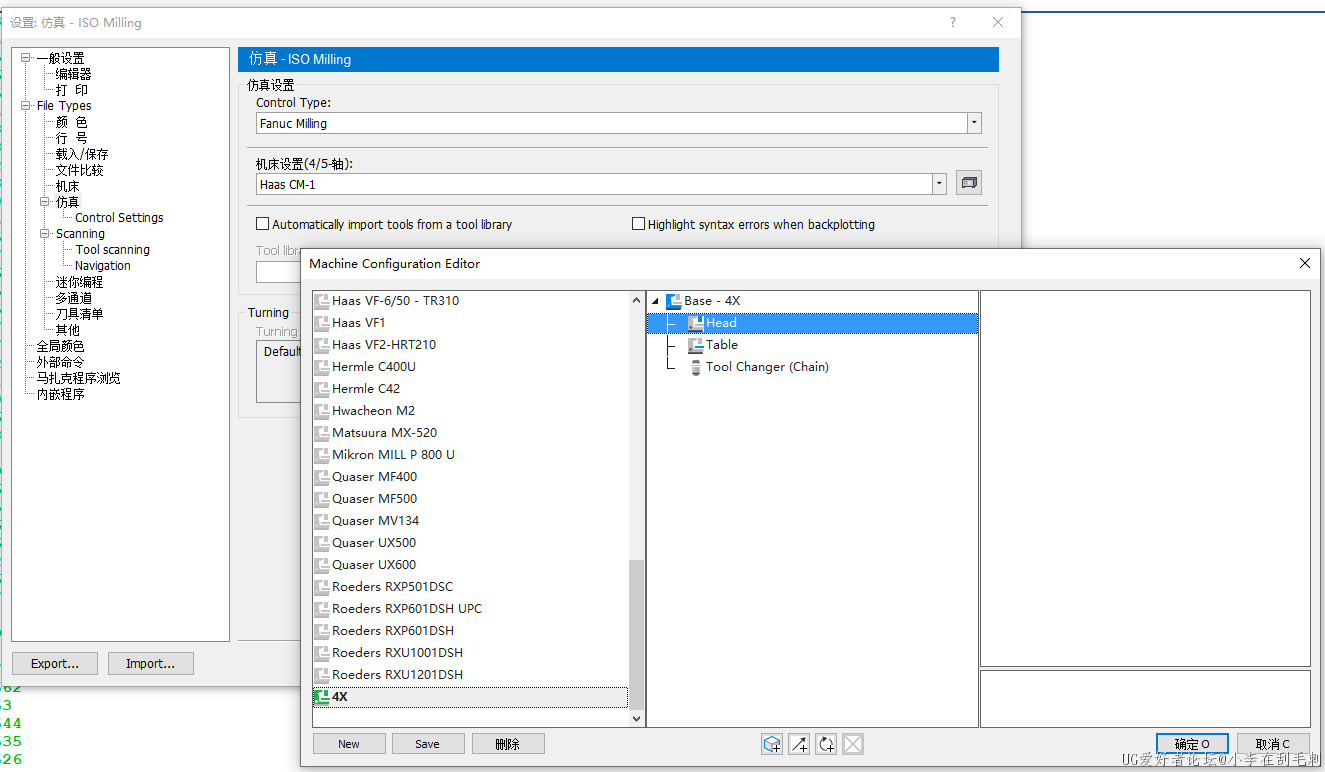Image resolution: width=1325 pixels, height=772 pixels.
Task: Select Mikron MILL P 800 U
Action: tap(393, 455)
